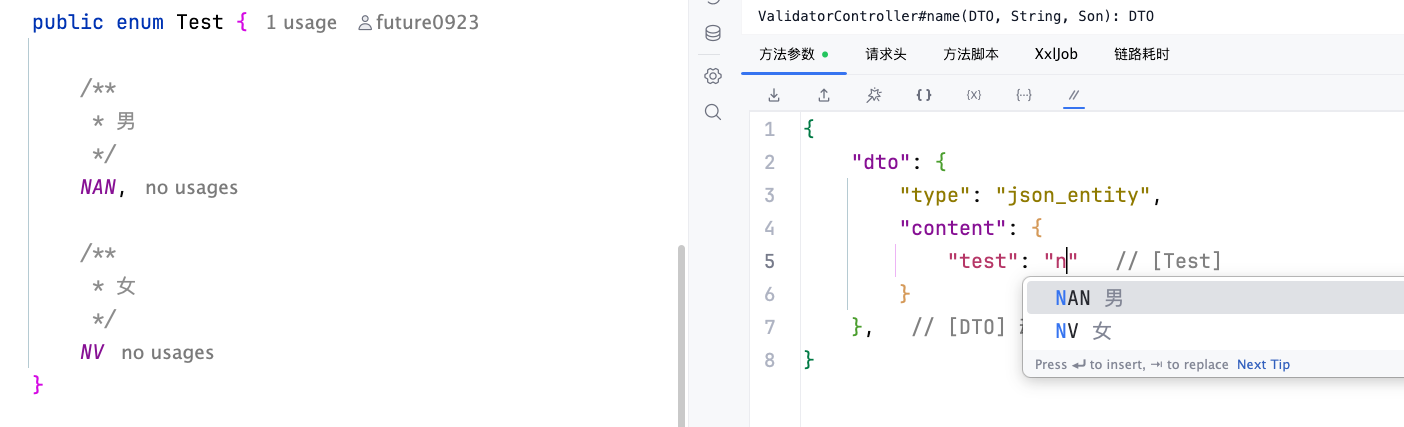
Task: Click 'no usages' hint beside NV
Action: [x=168, y=352]
